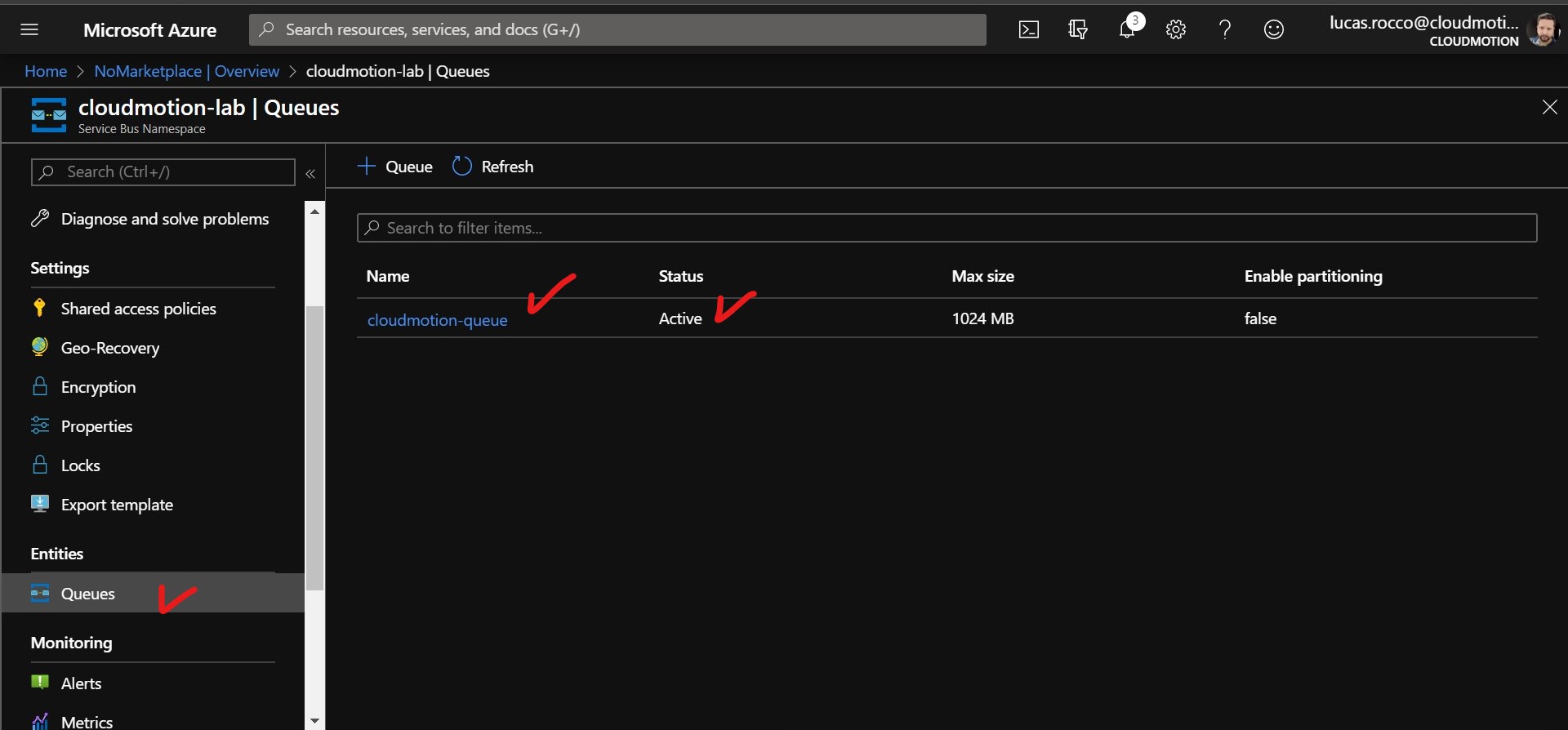Sort the table by Name column header

point(388,276)
